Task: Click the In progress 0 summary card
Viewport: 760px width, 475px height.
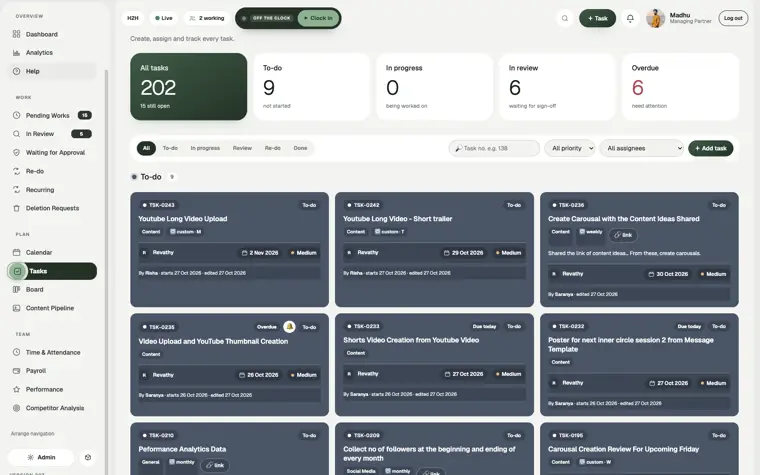Action: pyautogui.click(x=434, y=87)
